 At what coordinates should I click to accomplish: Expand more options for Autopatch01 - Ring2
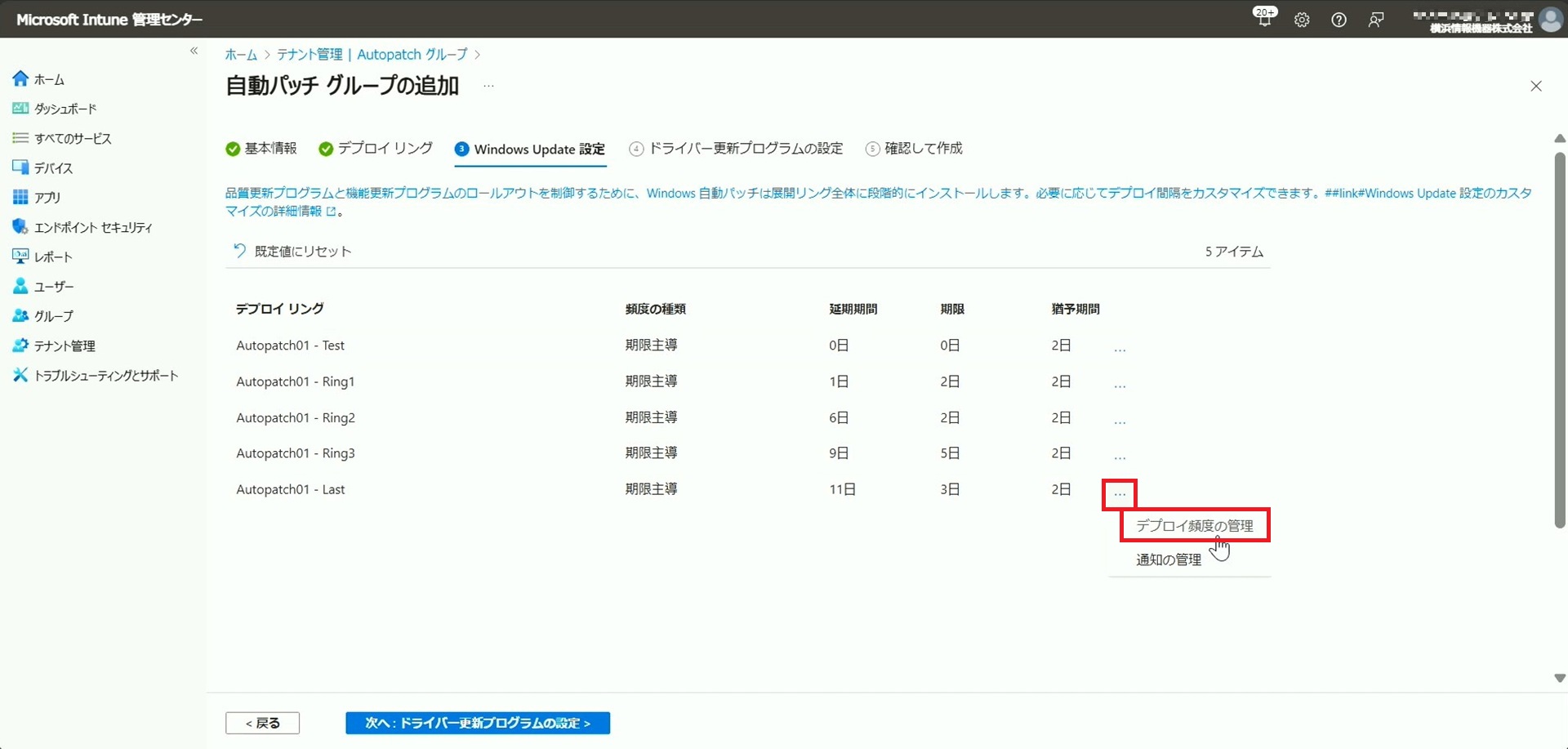click(x=1120, y=421)
